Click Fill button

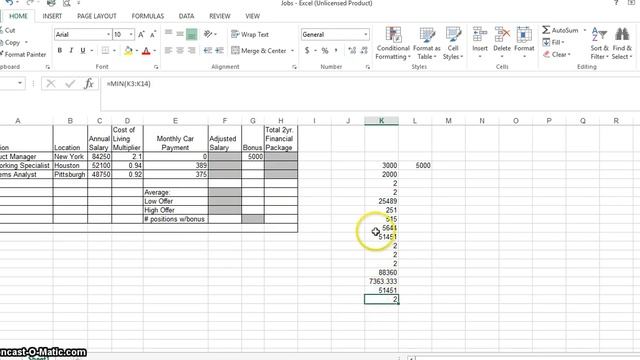click(553, 42)
